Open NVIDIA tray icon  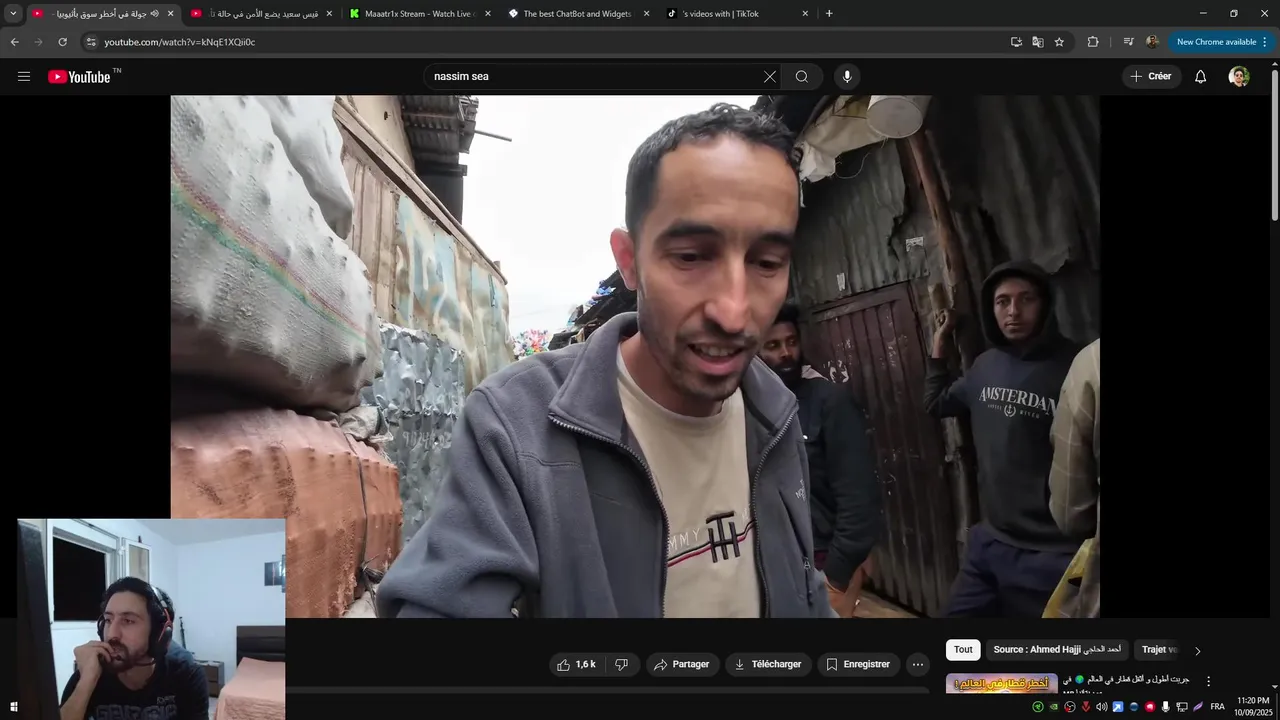pyautogui.click(x=1053, y=707)
